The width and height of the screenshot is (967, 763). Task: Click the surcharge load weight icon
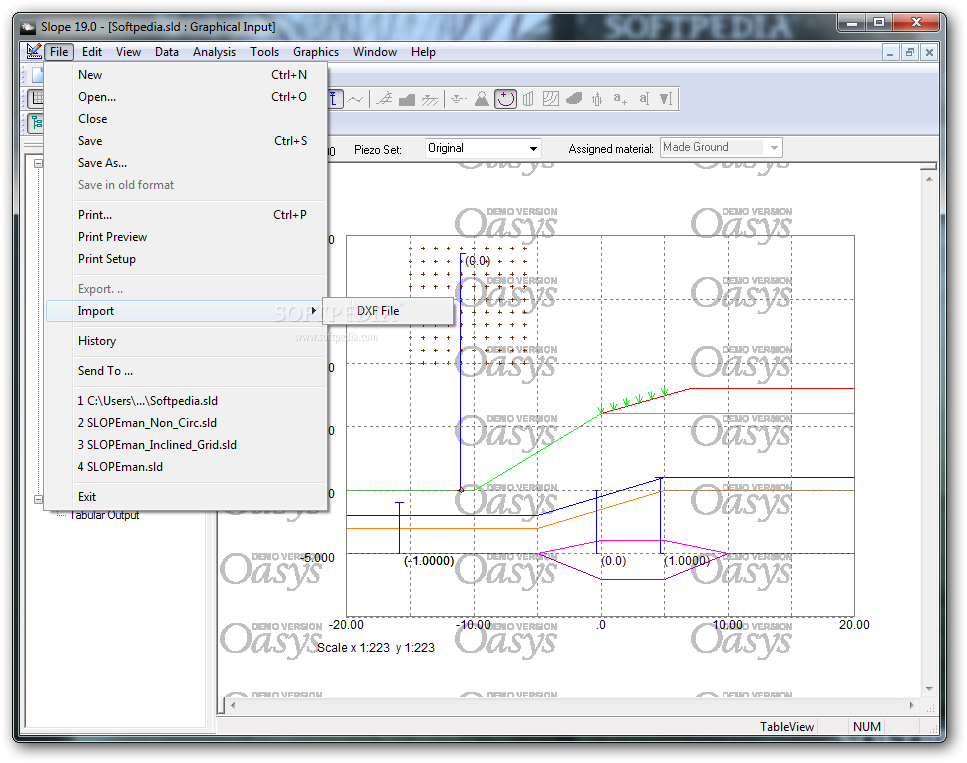coord(482,99)
